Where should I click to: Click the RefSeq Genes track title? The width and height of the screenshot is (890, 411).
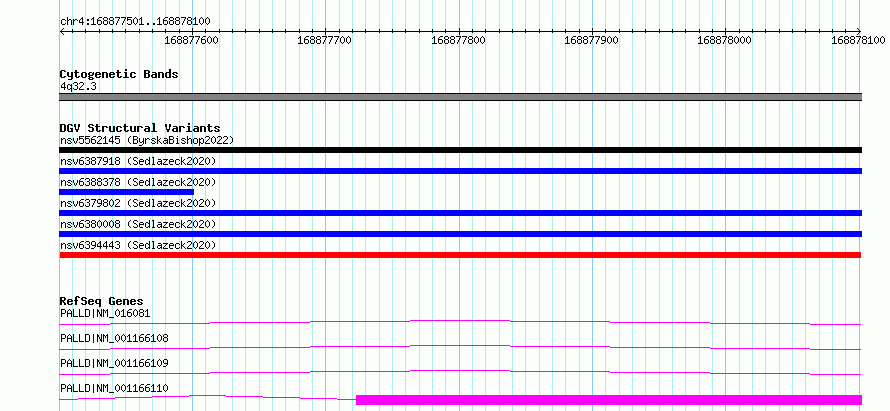[102, 301]
